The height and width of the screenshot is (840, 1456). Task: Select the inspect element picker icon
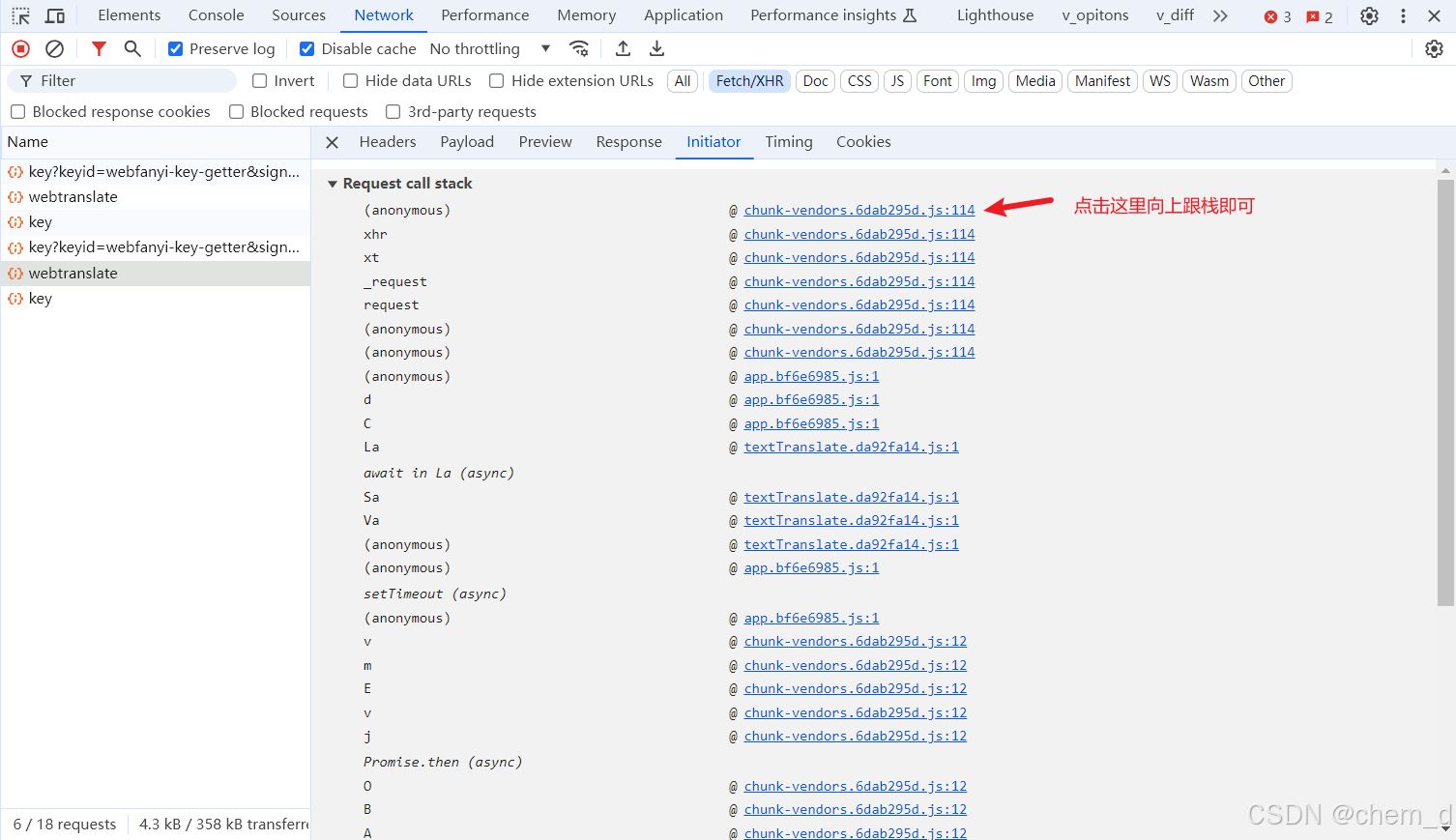point(20,15)
